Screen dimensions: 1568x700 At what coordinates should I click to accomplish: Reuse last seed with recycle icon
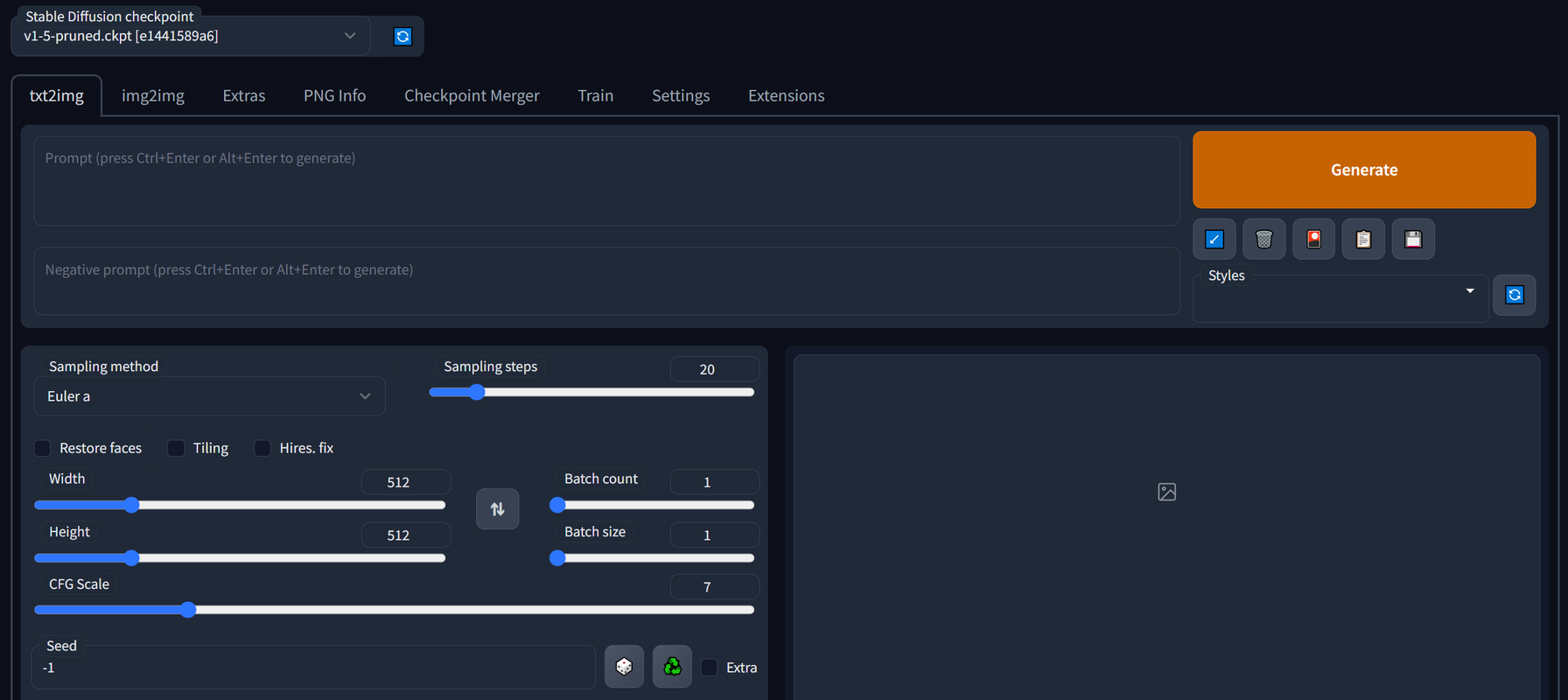click(x=672, y=667)
